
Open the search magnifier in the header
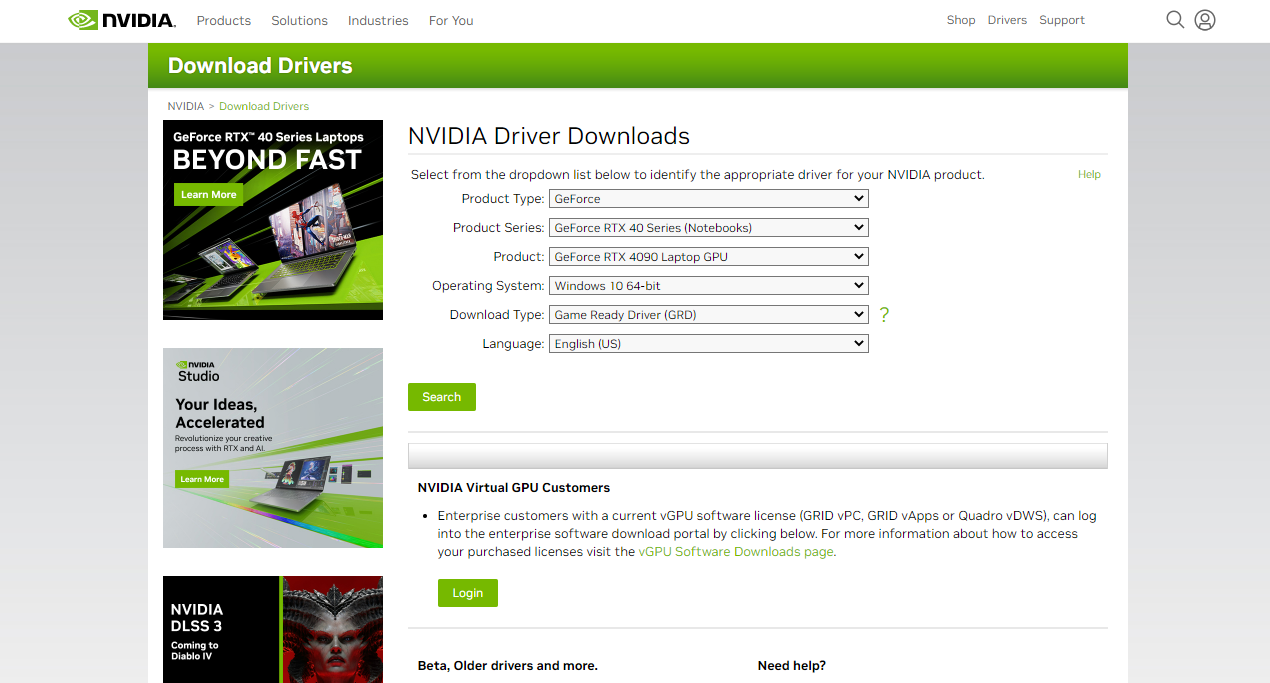click(x=1175, y=19)
